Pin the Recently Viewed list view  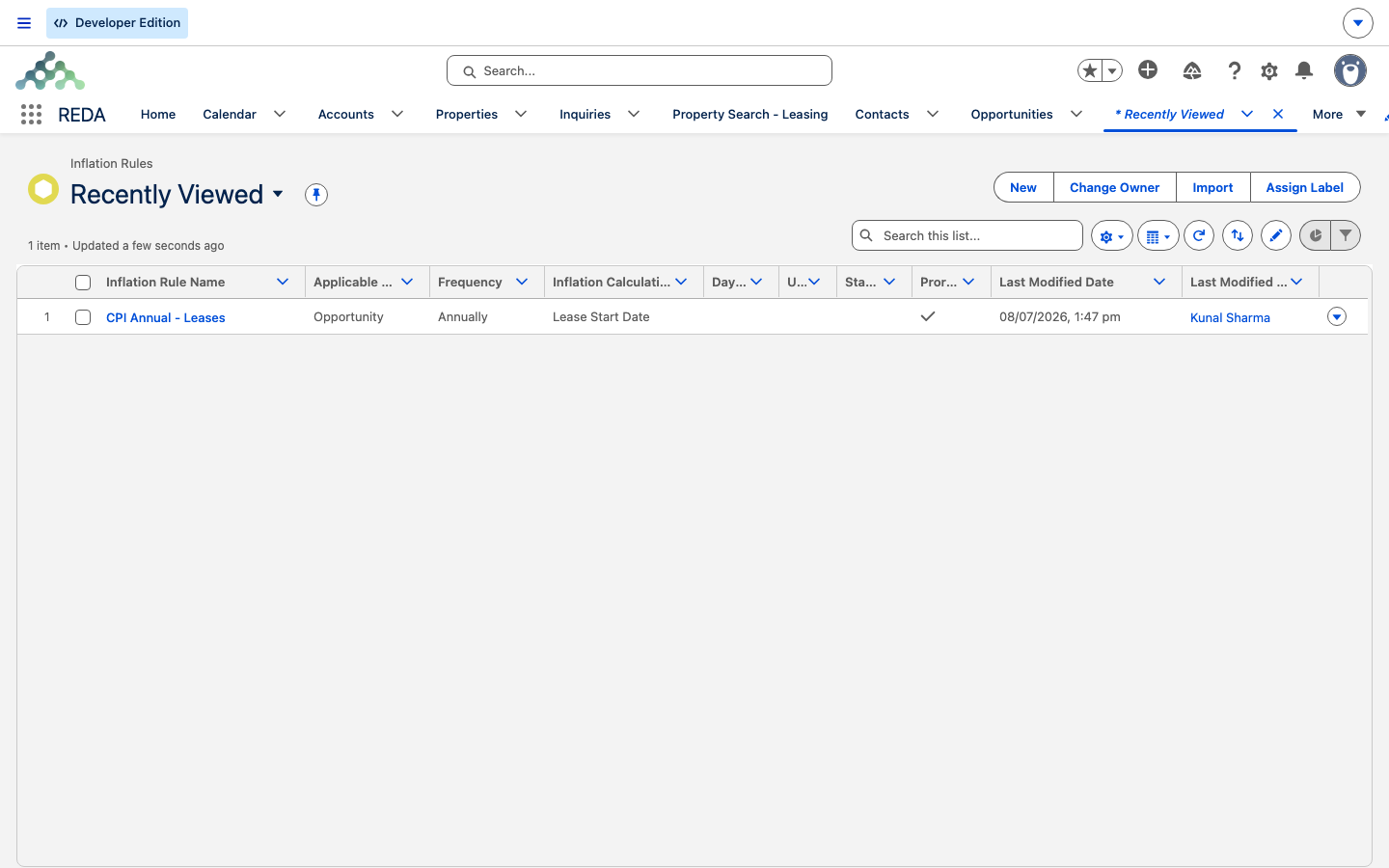pyautogui.click(x=316, y=195)
